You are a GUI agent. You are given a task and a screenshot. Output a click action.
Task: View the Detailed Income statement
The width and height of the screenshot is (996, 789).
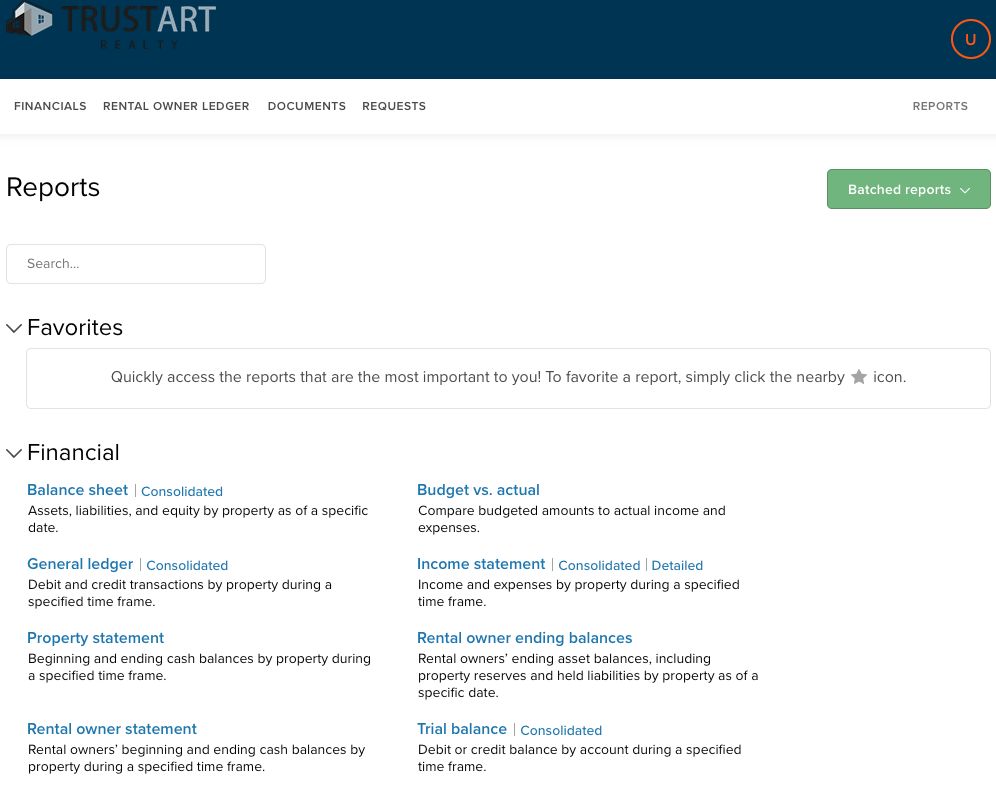pyautogui.click(x=677, y=566)
